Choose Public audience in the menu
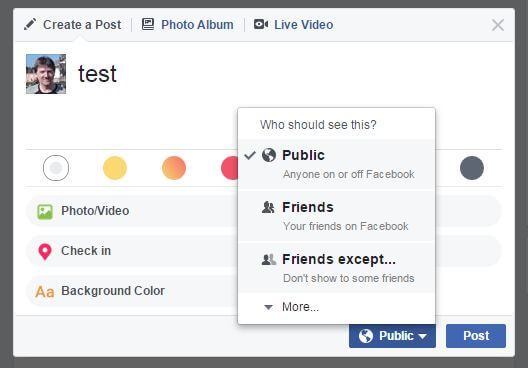 (336, 164)
